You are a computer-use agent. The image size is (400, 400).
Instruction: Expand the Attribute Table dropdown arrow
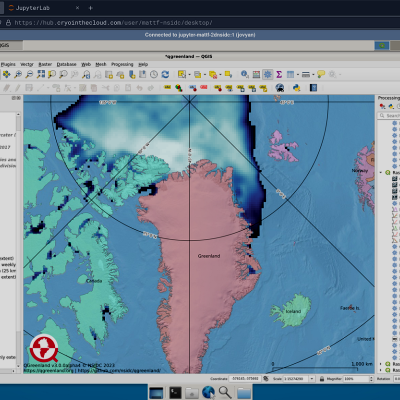pos(298,75)
